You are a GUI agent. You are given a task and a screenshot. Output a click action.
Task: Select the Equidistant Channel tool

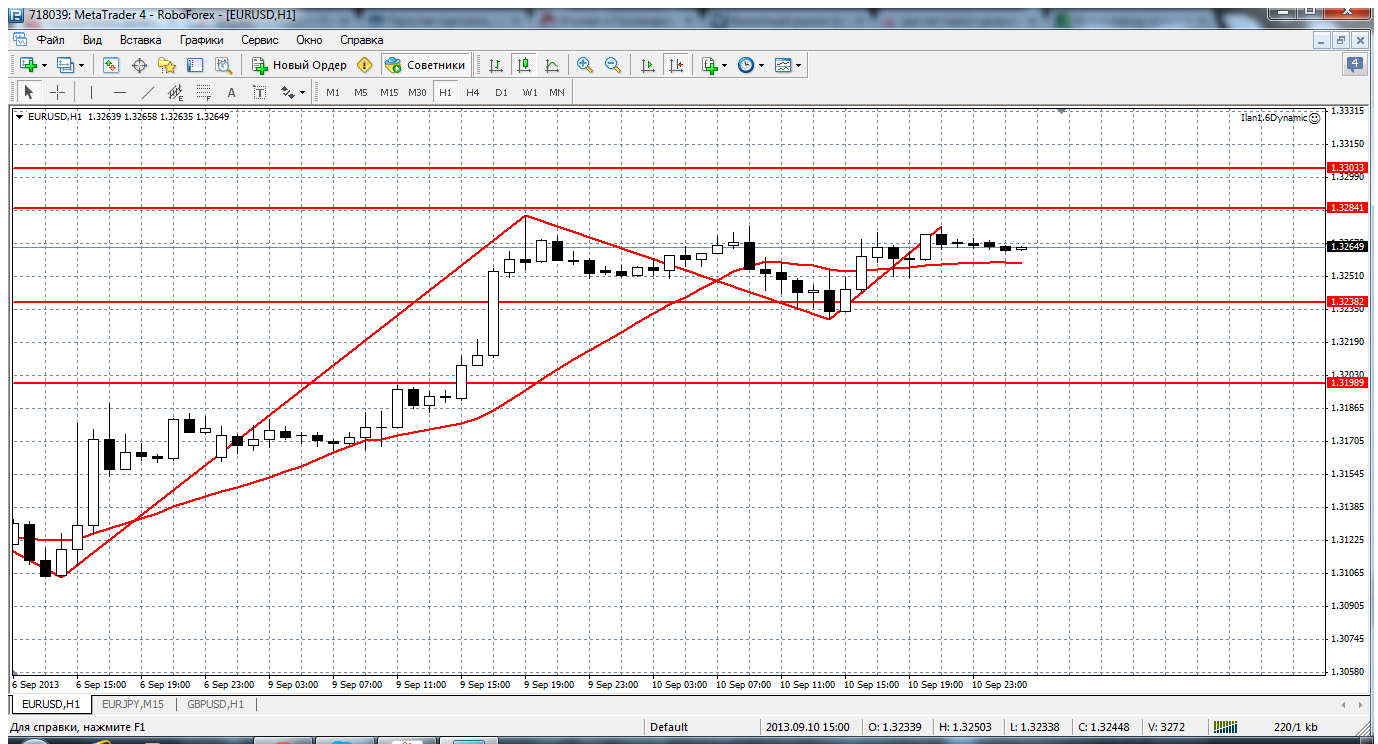(x=176, y=92)
